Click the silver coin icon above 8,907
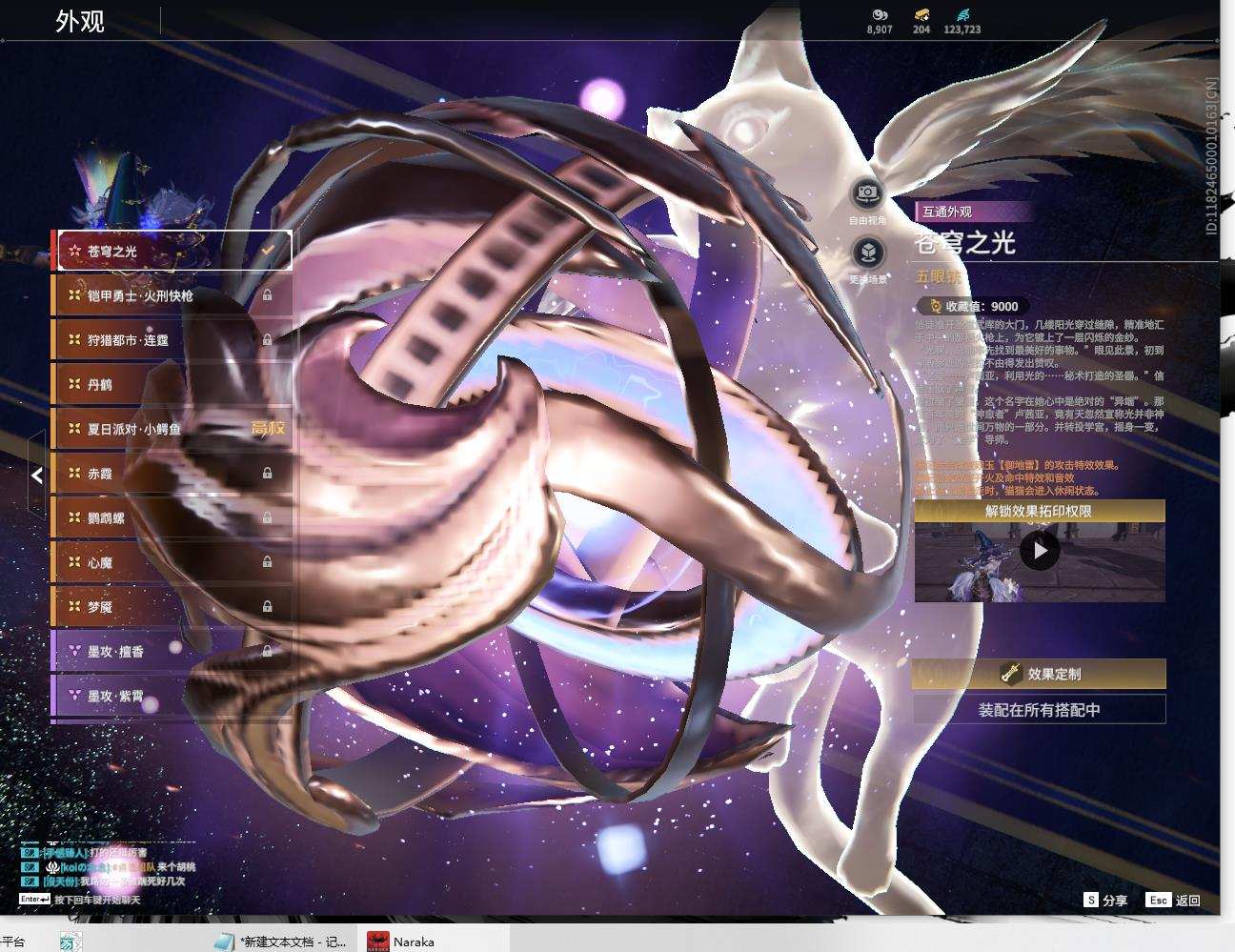 [x=880, y=14]
